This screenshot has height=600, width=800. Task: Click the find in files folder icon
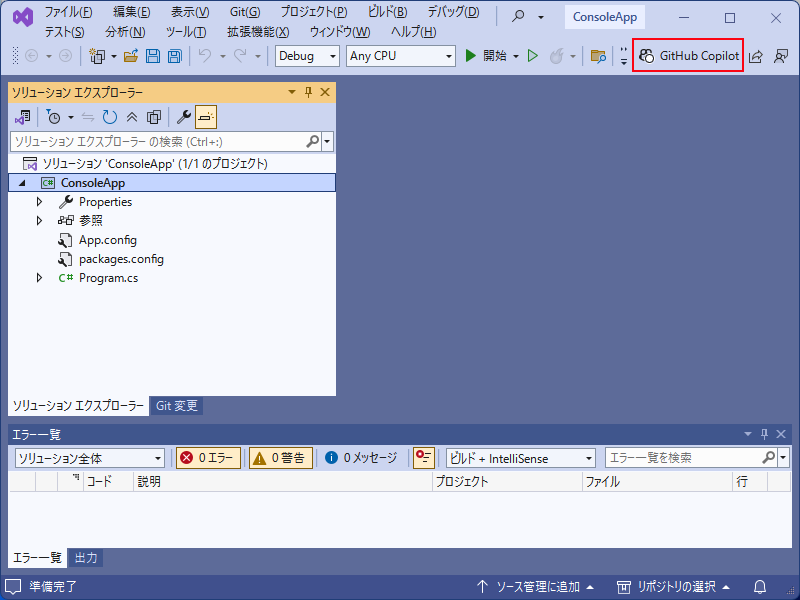[598, 56]
